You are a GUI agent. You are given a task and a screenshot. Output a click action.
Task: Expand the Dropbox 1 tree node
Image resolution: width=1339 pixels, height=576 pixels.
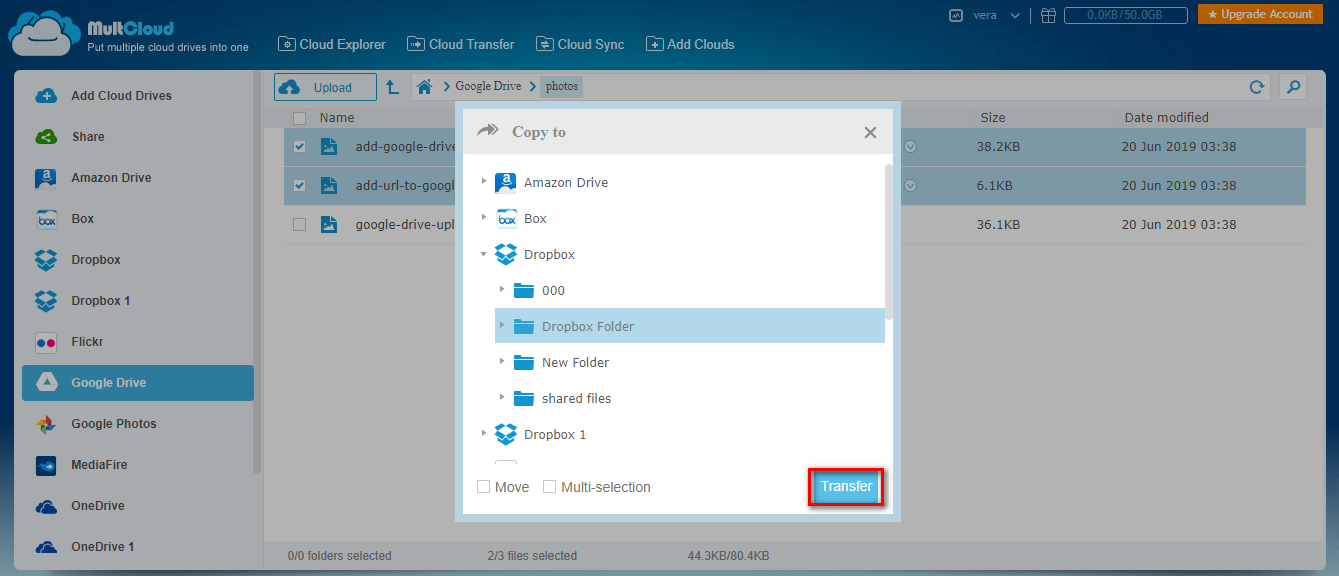484,434
